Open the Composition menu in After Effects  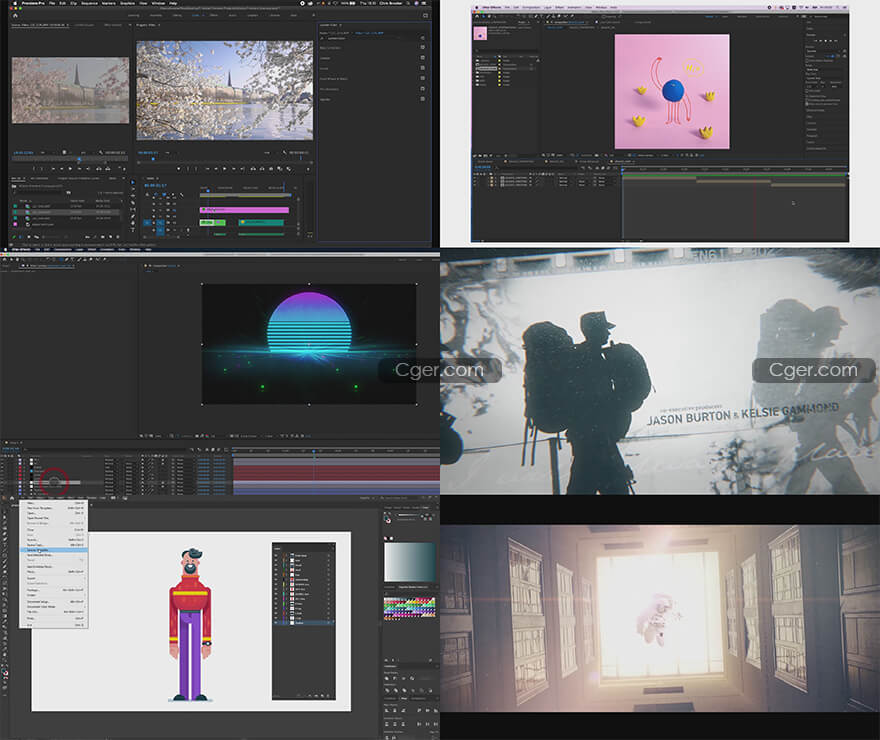[531, 8]
